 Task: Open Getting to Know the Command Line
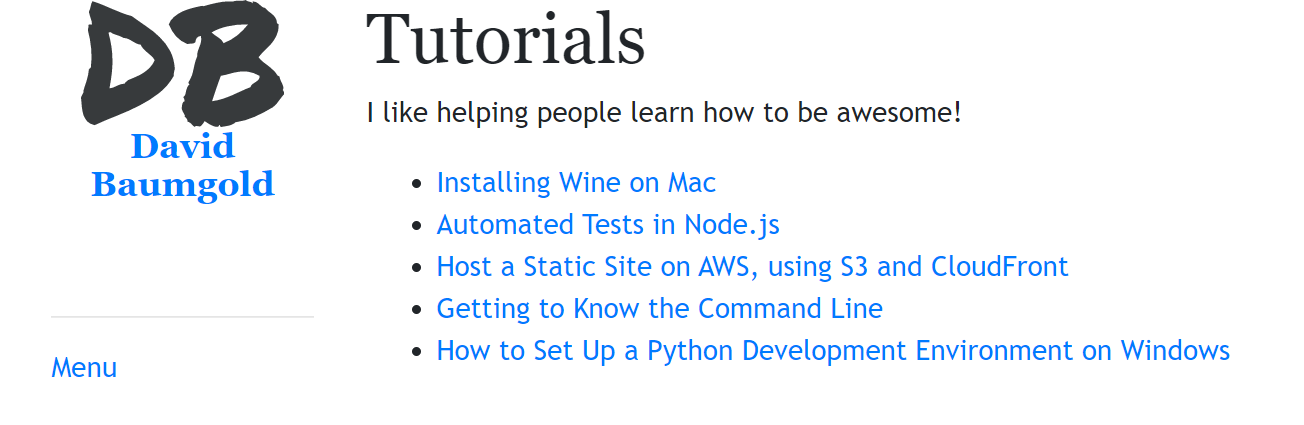[x=659, y=309]
